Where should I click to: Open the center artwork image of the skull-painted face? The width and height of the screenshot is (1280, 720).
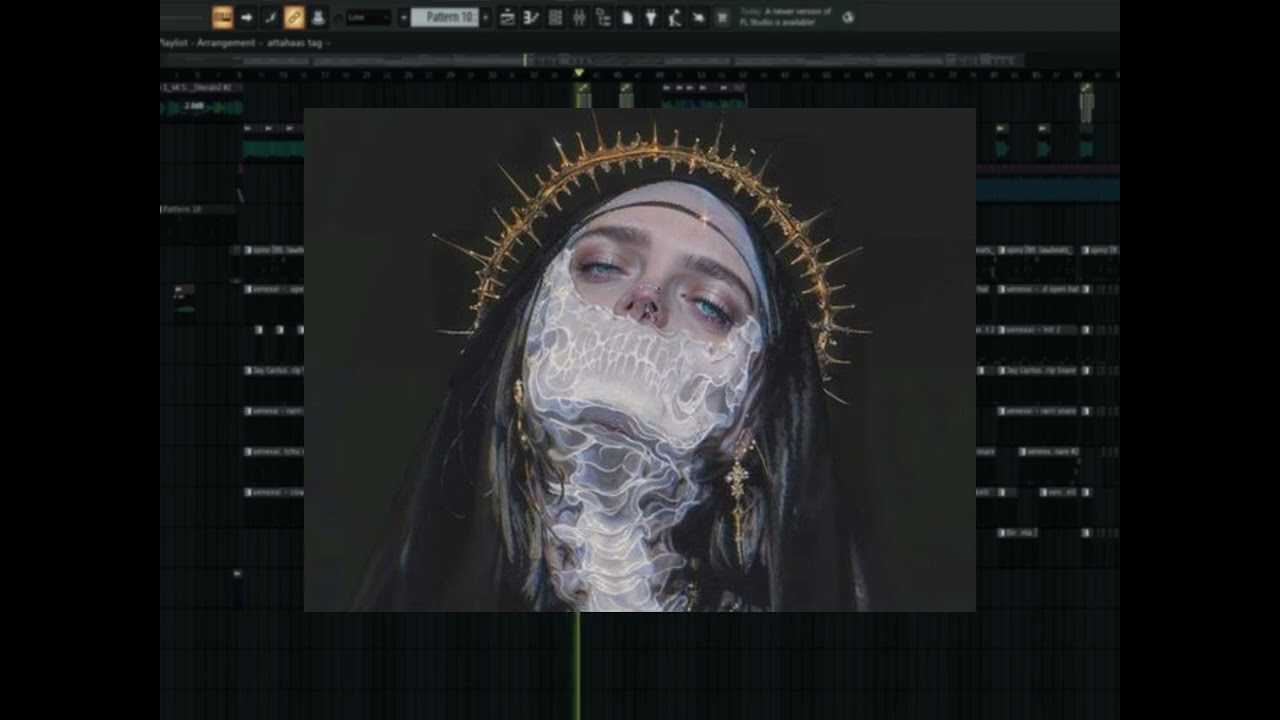[640, 360]
